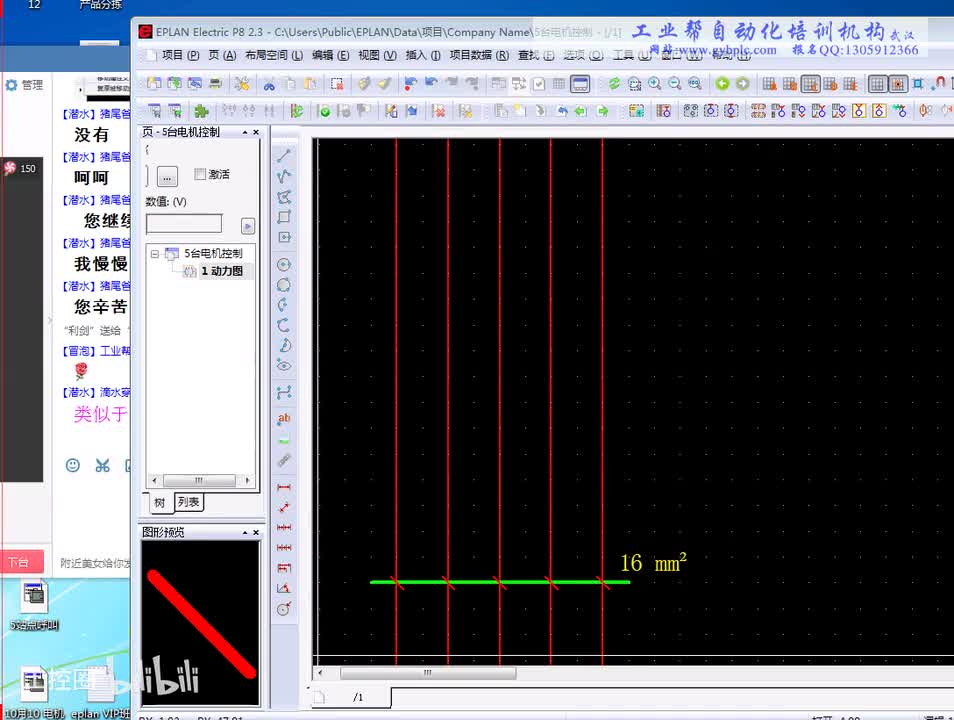The height and width of the screenshot is (720, 954).
Task: Click the page tree horizontal scrollbar
Action: [200, 480]
